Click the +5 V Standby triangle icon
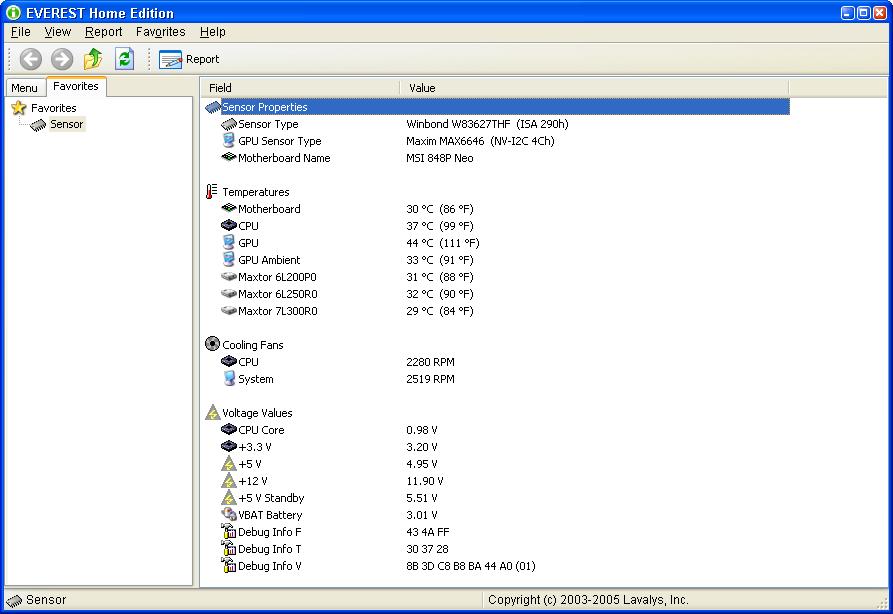Screen dimensions: 893x614 click(x=229, y=498)
